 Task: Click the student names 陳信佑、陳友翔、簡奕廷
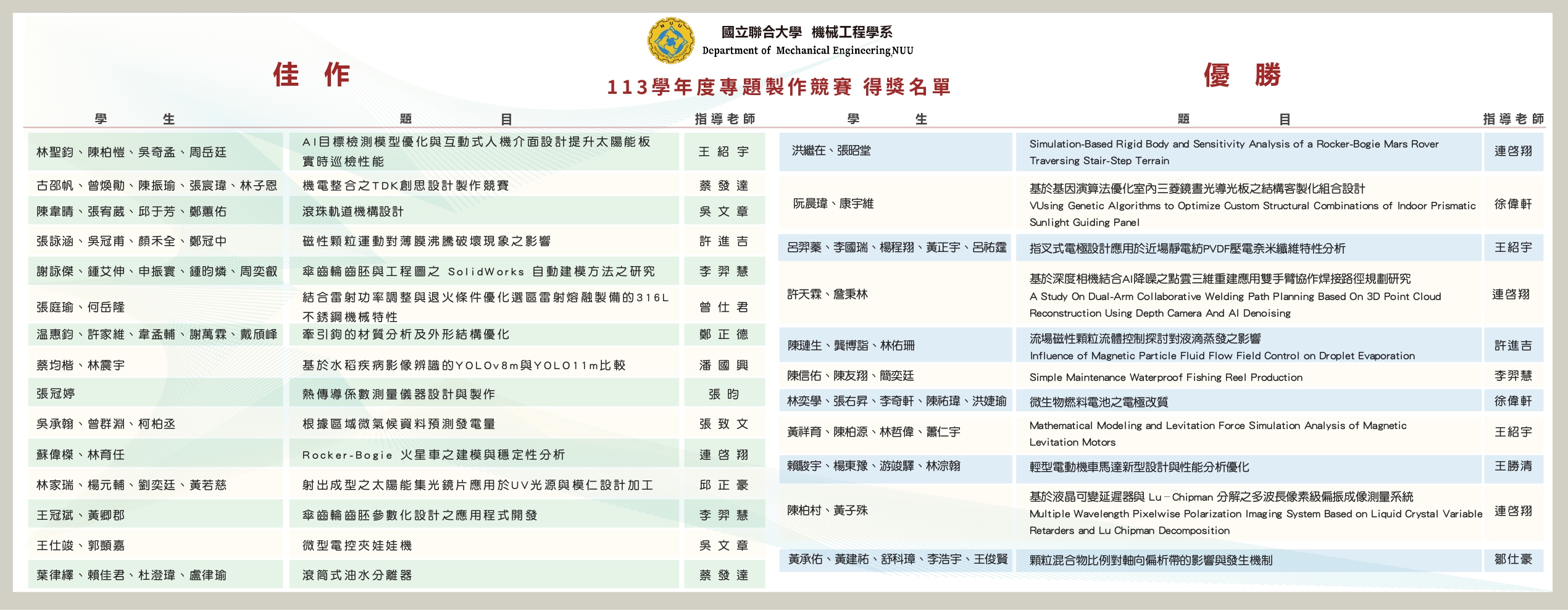point(850,375)
